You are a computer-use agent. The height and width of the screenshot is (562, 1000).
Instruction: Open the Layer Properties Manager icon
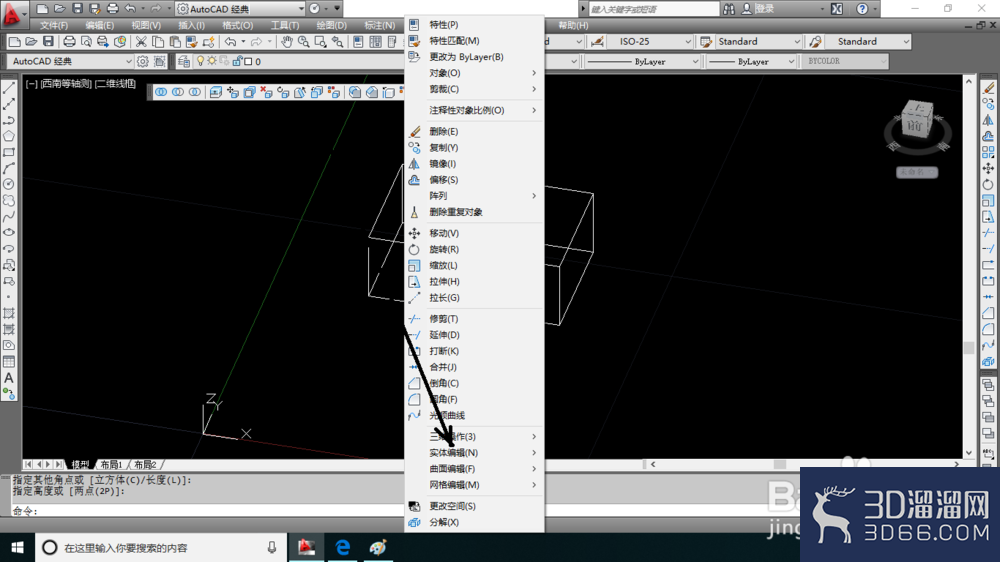coord(184,61)
